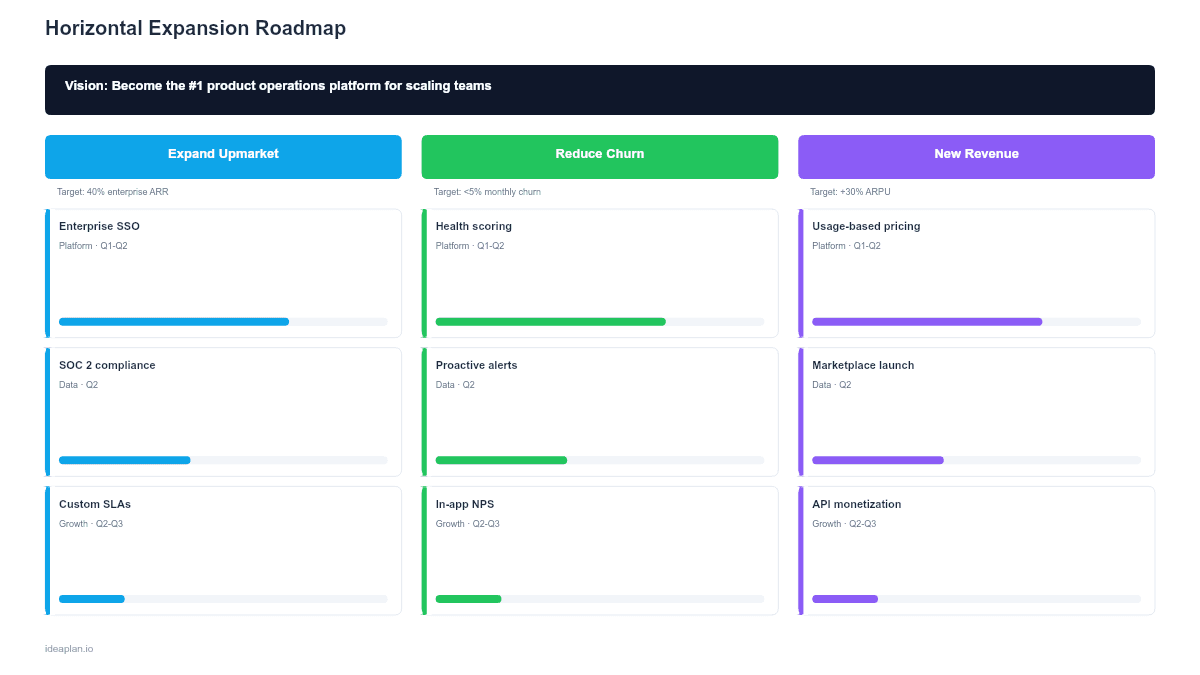The width and height of the screenshot is (1200, 675).
Task: Select the New Revenue column header
Action: [976, 156]
